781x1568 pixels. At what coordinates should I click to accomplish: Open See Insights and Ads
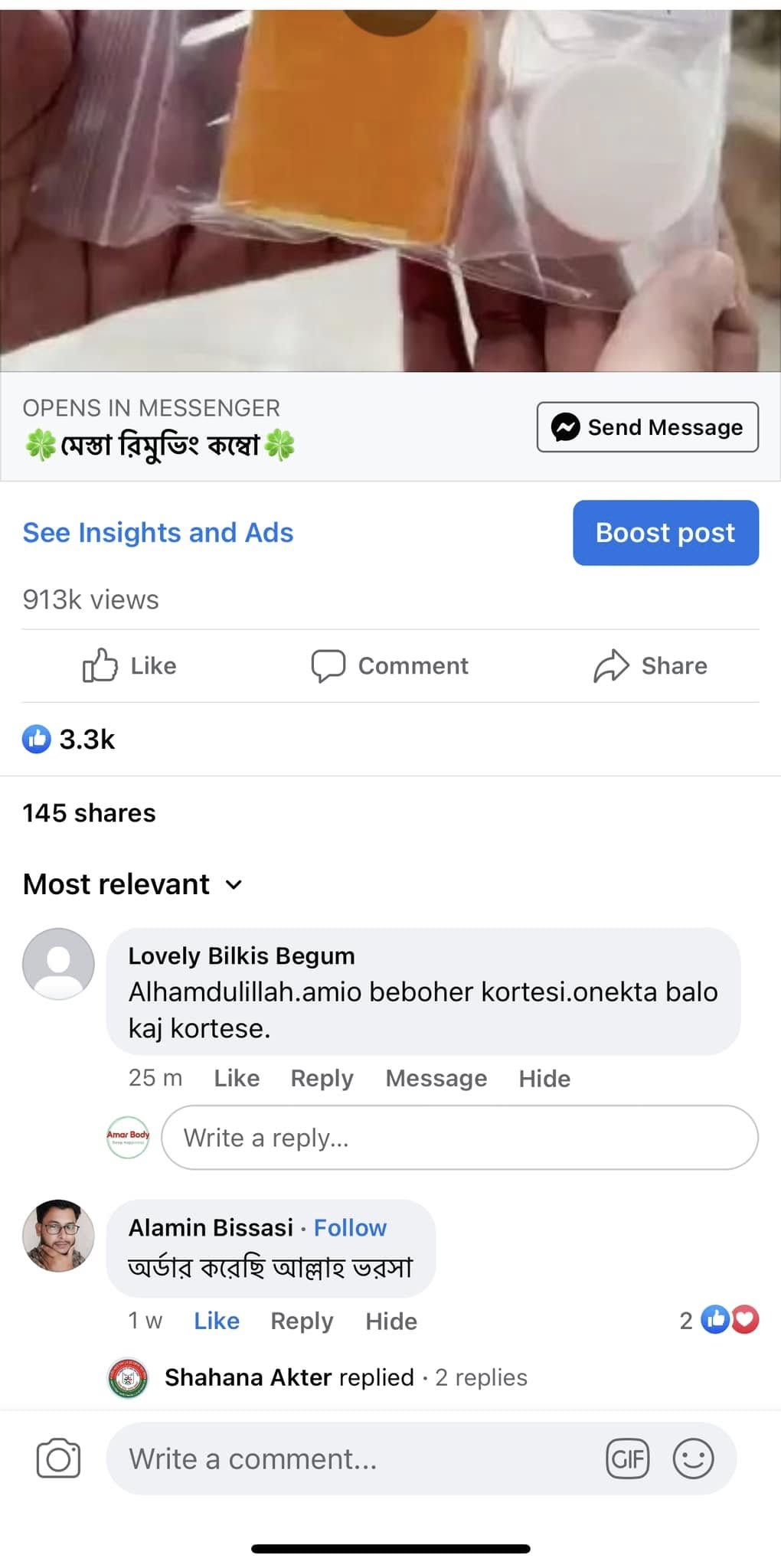click(x=158, y=533)
